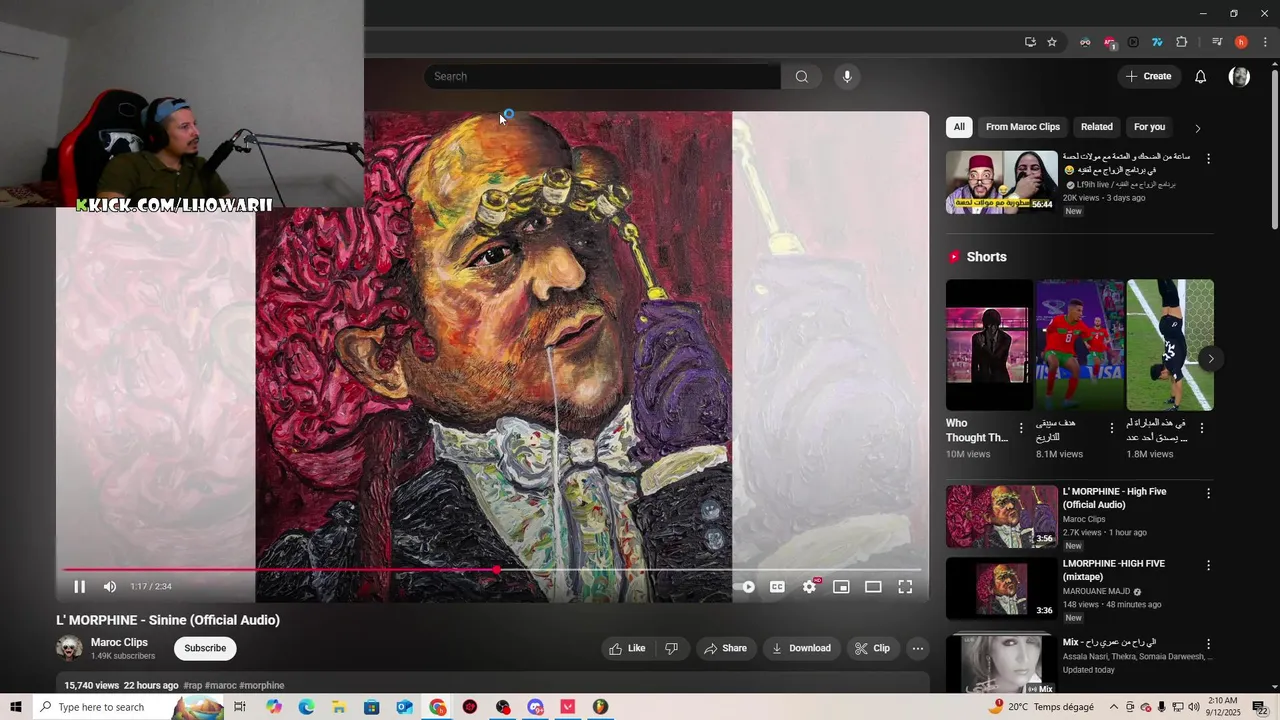Open Microsoft Store from the taskbar
Viewport: 1280px width, 720px height.
(372, 707)
